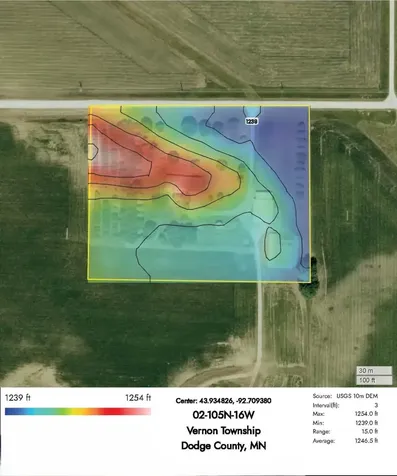
Task: Click the 02-105N-16W section title
Action: pyautogui.click(x=223, y=415)
